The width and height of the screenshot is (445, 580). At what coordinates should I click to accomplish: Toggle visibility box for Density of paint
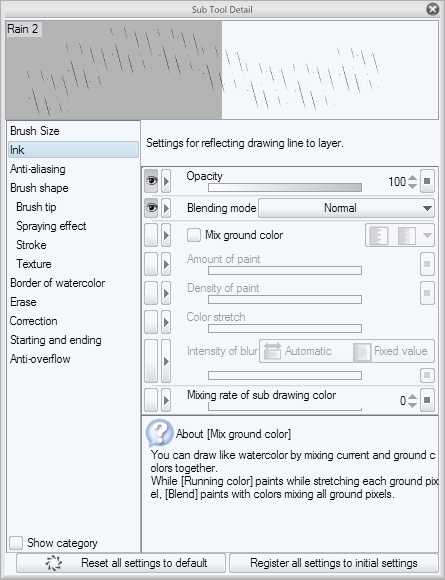pyautogui.click(x=151, y=293)
